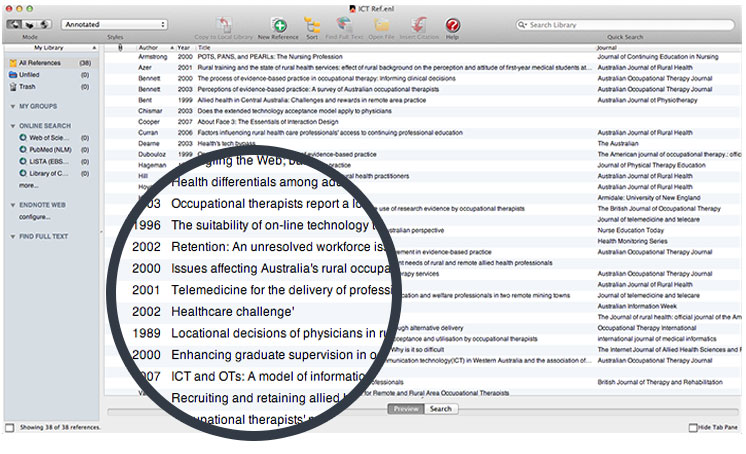The width and height of the screenshot is (746, 454).
Task: Switch to Local Library mode icon
Action: click(x=14, y=24)
